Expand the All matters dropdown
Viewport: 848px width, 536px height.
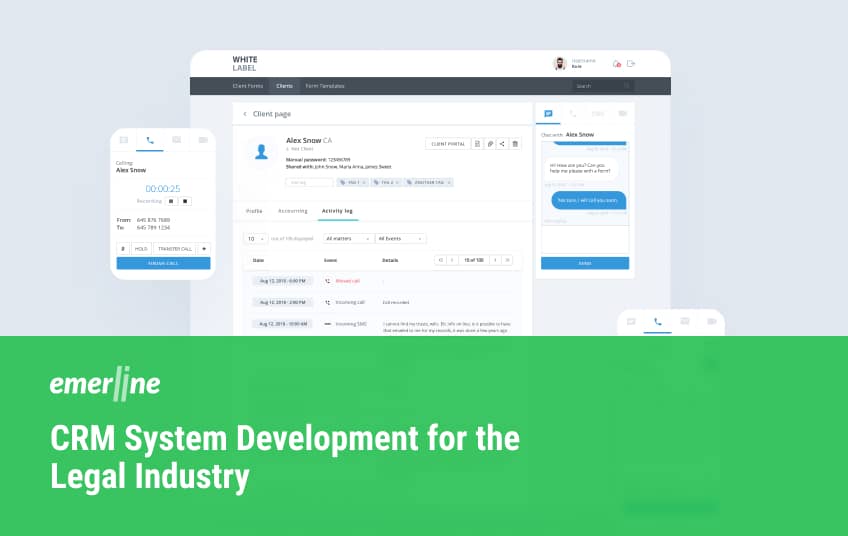[348, 239]
